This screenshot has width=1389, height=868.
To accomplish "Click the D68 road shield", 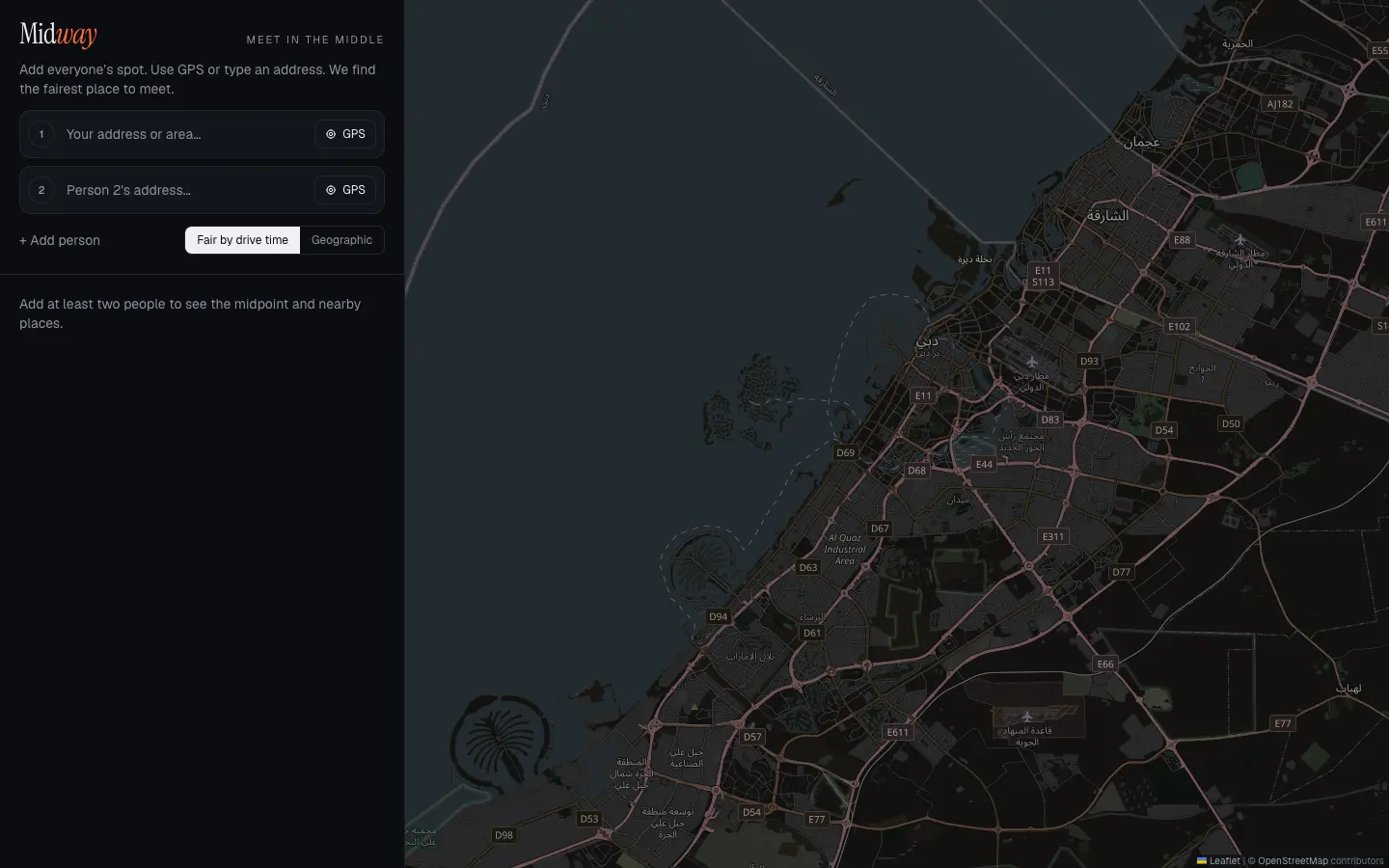I will click(x=916, y=471).
